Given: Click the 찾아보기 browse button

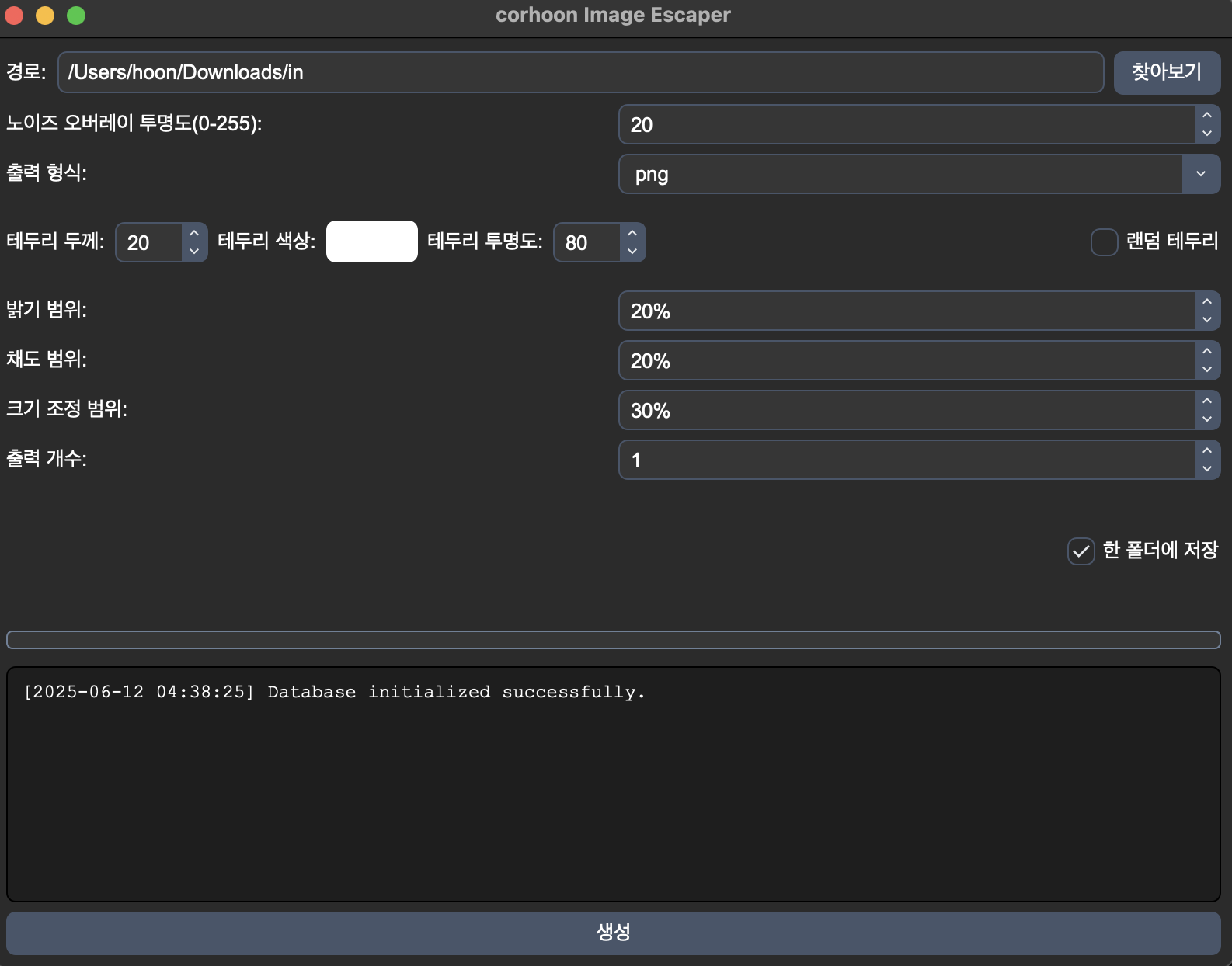Looking at the screenshot, I should (1166, 72).
